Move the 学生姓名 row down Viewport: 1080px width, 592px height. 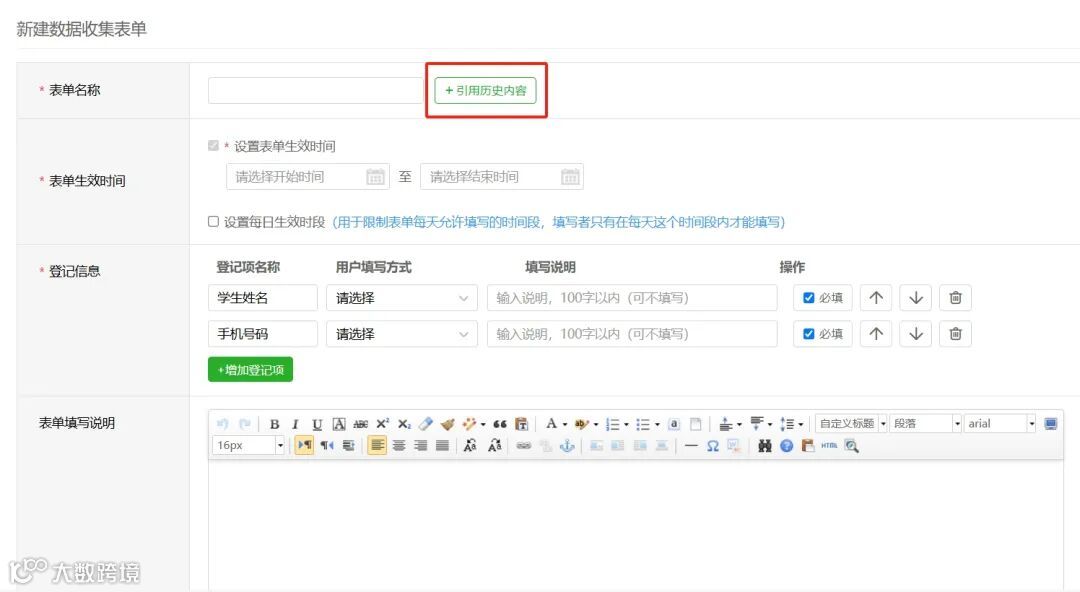click(916, 298)
